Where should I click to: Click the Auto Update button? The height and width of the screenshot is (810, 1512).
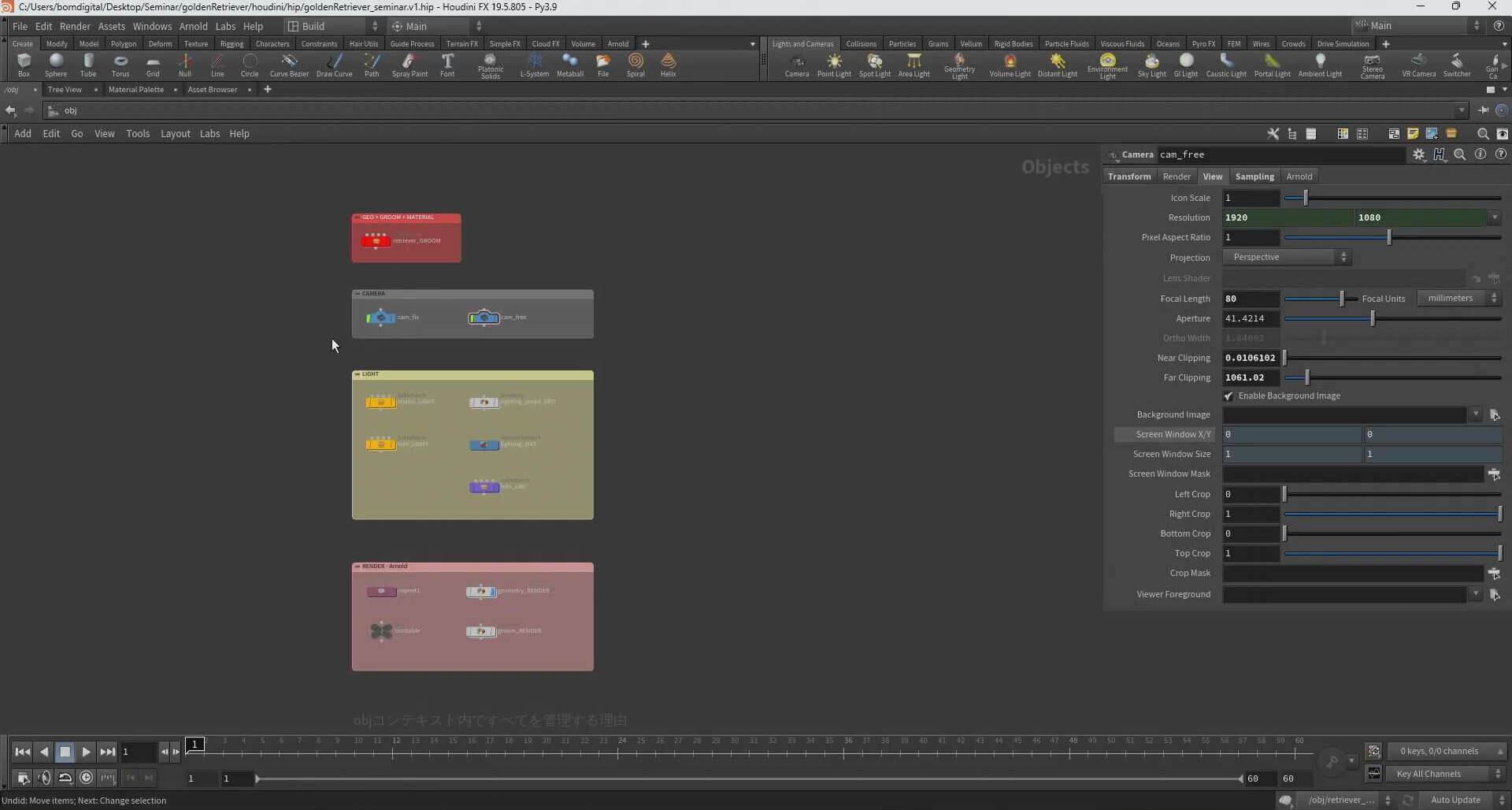pos(1455,800)
